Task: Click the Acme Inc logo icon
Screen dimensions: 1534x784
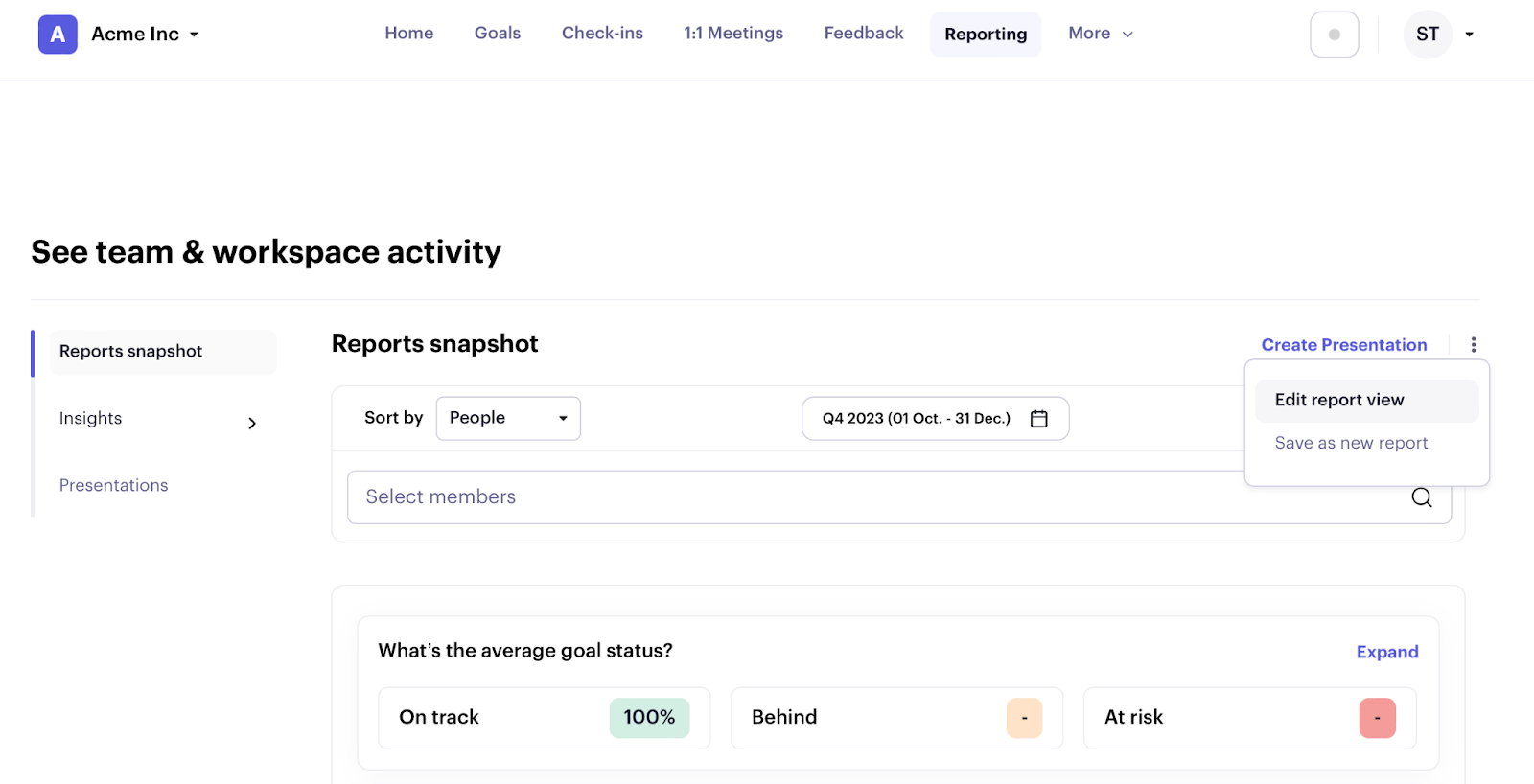Action: [x=58, y=35]
